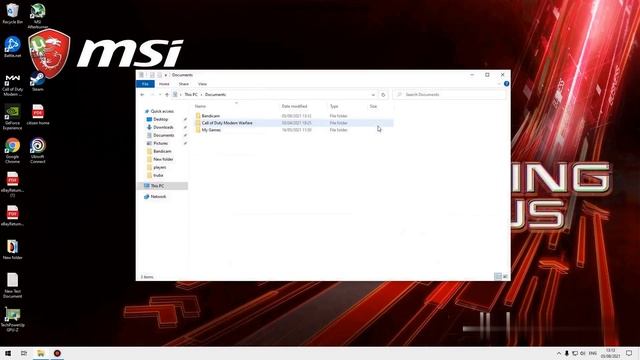Open the Explorer Help icon
The height and width of the screenshot is (360, 640).
point(507,84)
